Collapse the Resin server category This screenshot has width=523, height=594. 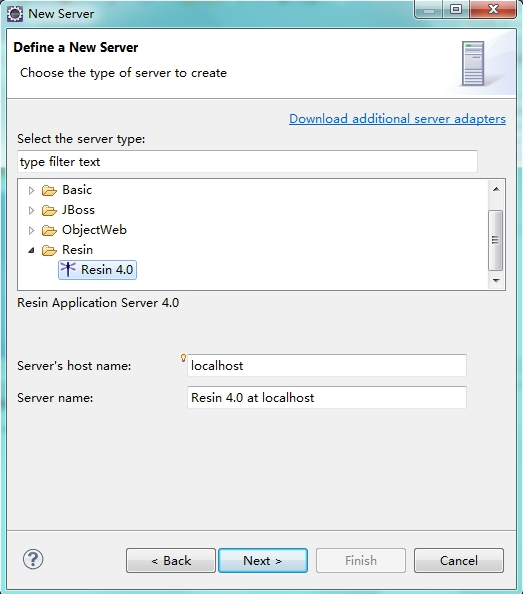point(31,250)
